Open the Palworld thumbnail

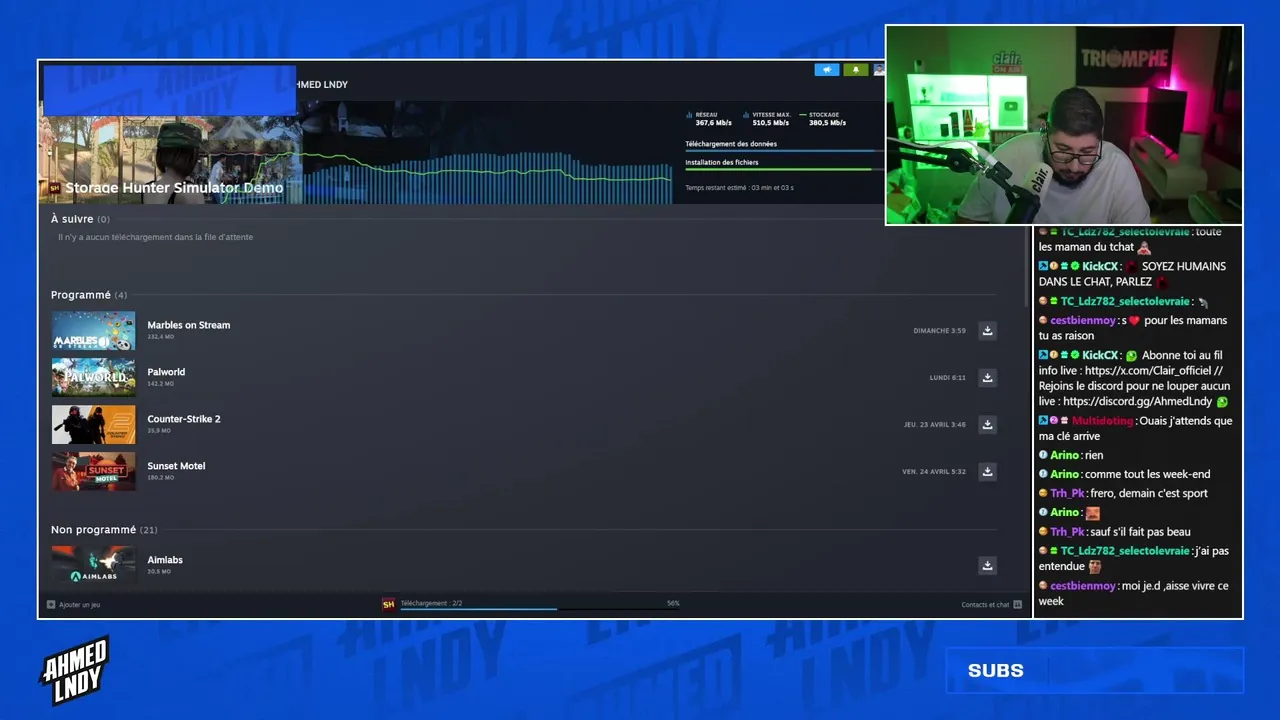click(x=93, y=378)
